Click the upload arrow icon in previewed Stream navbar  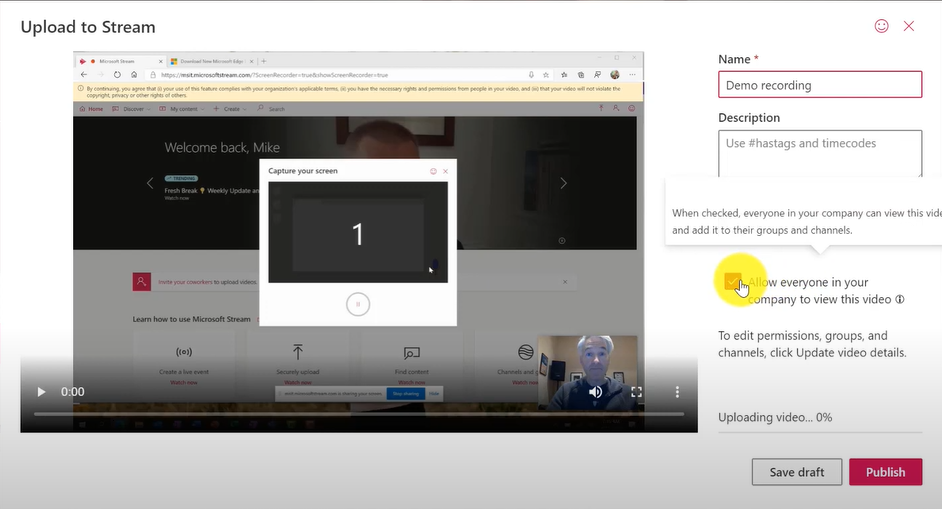point(601,108)
